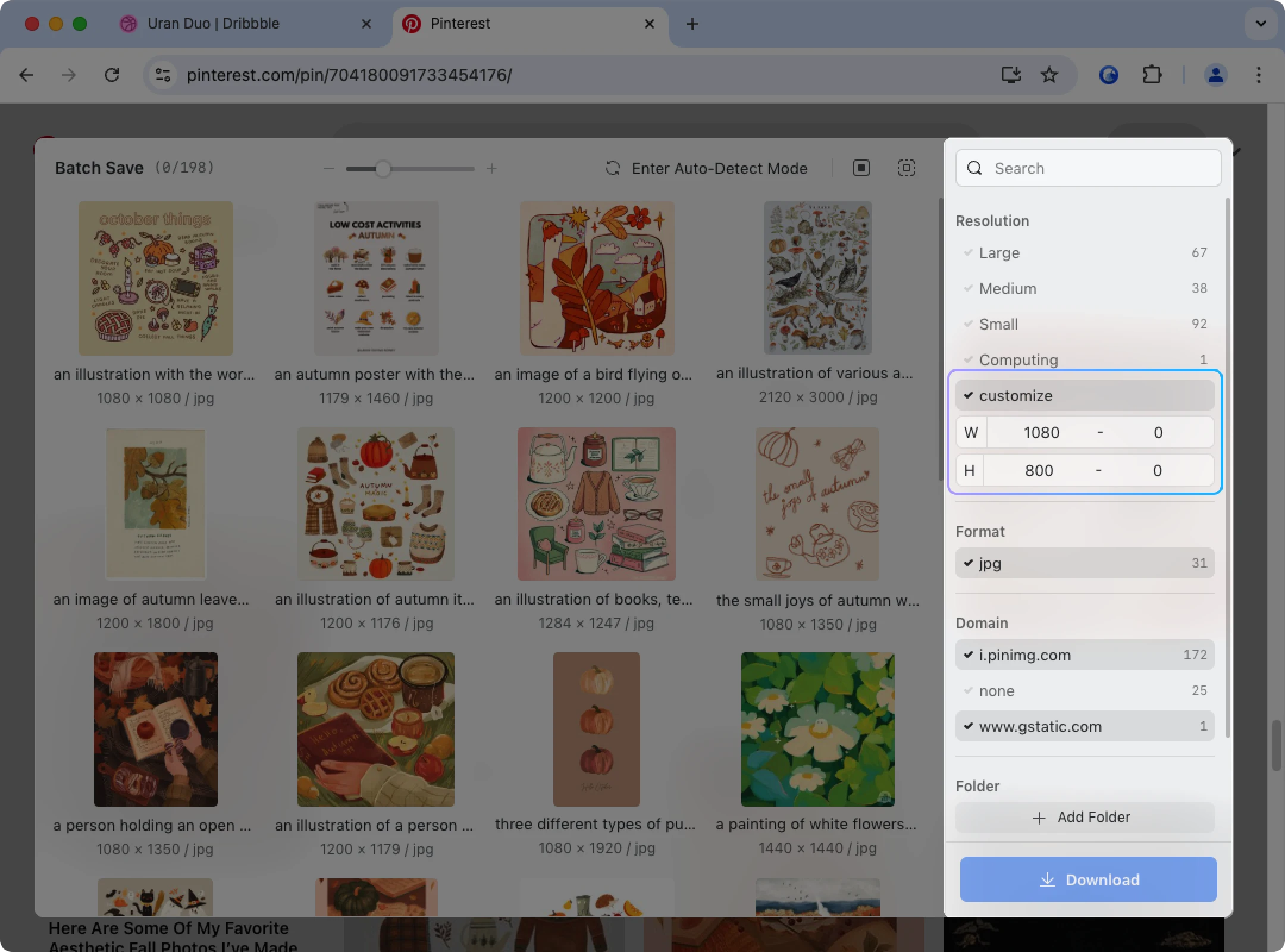Image resolution: width=1285 pixels, height=952 pixels.
Task: Select the Low Cost Activities Autumn poster
Action: (376, 278)
